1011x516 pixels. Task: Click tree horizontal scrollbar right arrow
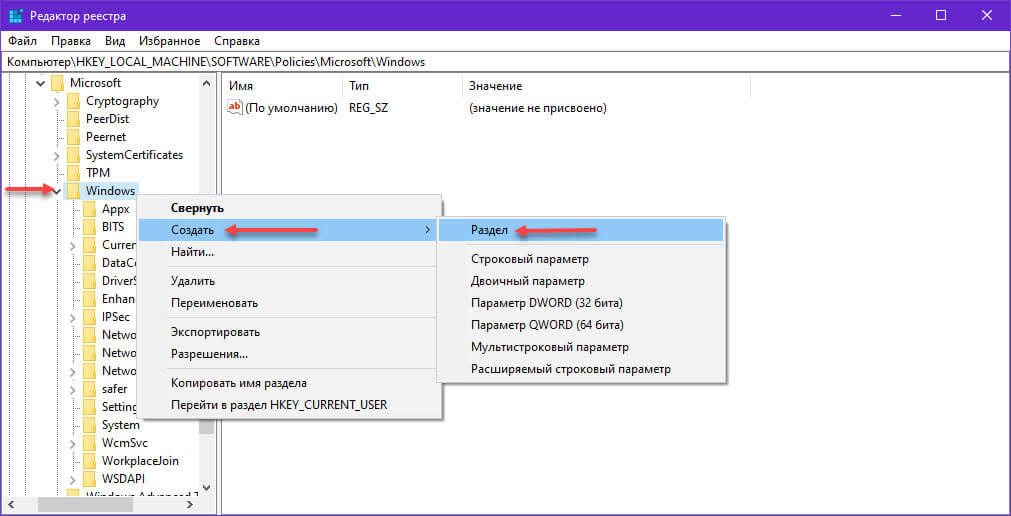[190, 503]
